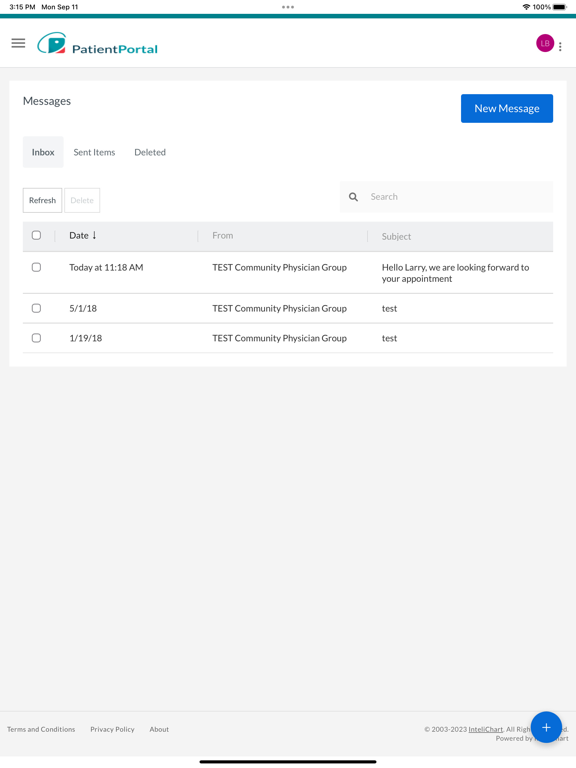
Task: Tap the battery status indicator
Action: pos(559,7)
